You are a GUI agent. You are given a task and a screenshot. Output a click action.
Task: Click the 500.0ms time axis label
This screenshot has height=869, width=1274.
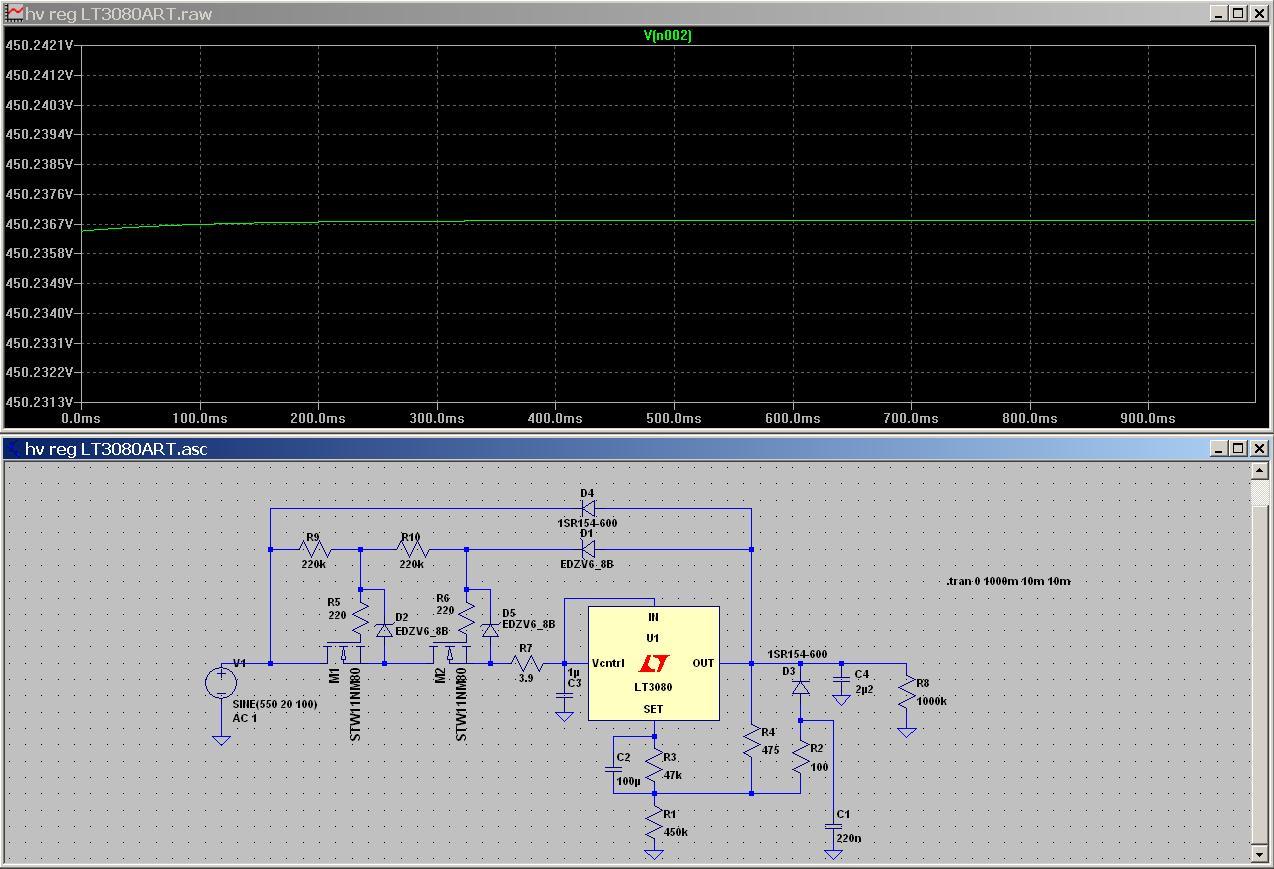(x=674, y=418)
